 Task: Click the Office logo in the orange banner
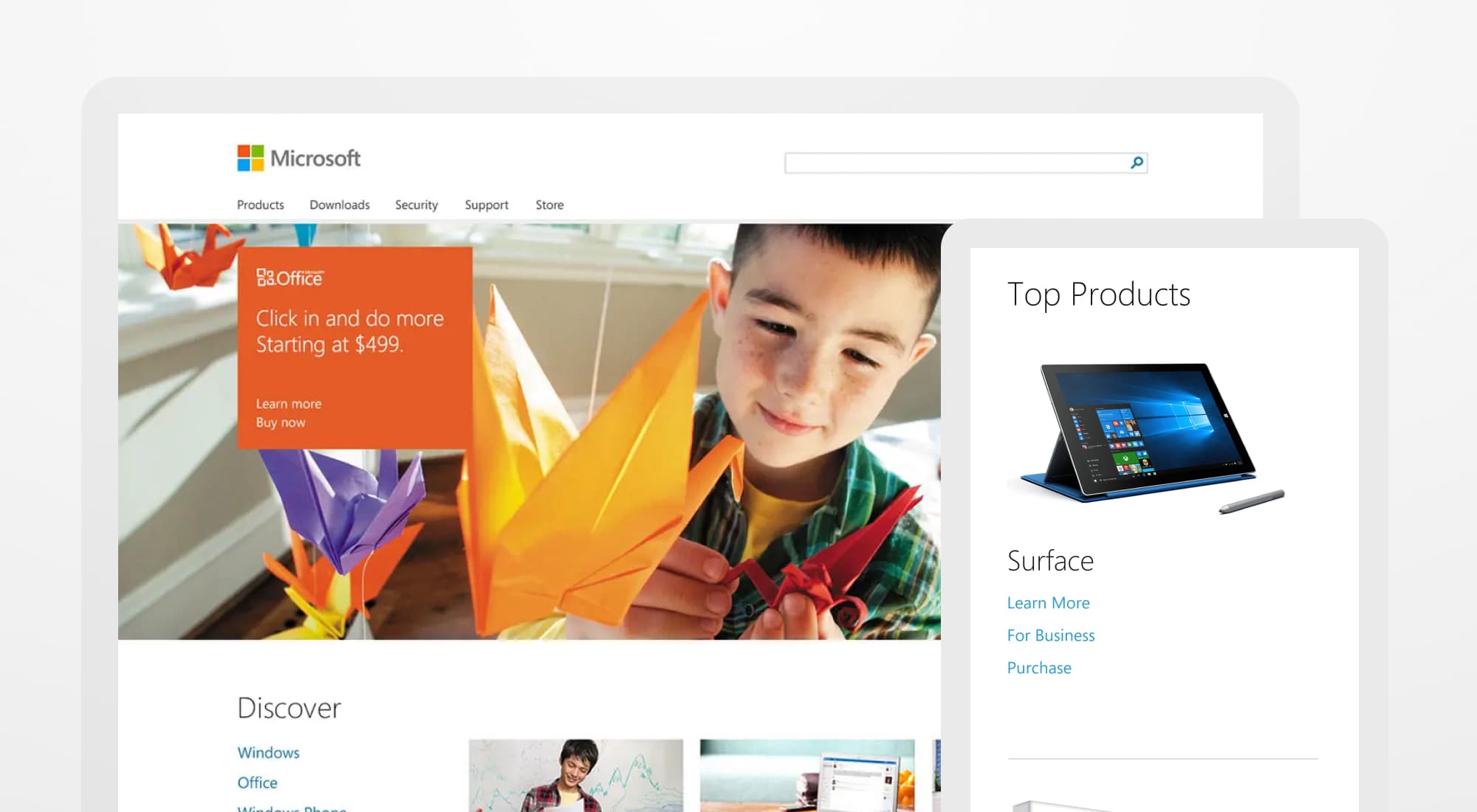(x=289, y=278)
